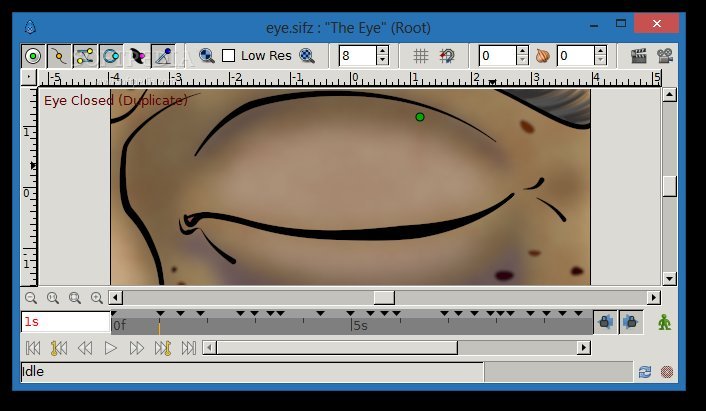Click the stop rendering red icon
Screen dimensions: 706x411
click(x=667, y=372)
